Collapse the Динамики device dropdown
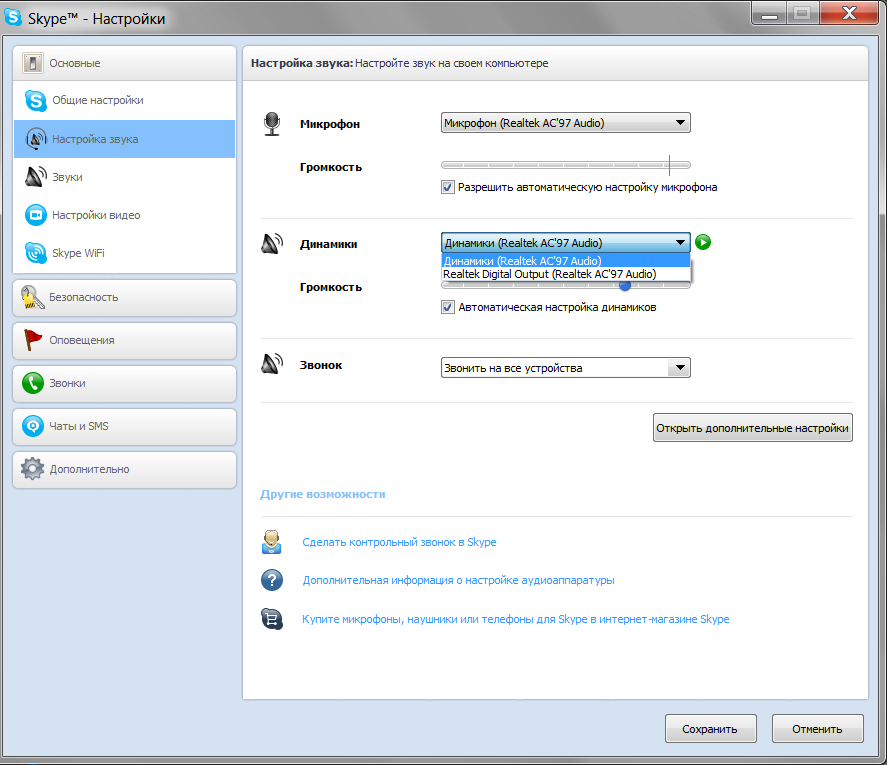Screen dimensions: 887x765 (x=566, y=243)
